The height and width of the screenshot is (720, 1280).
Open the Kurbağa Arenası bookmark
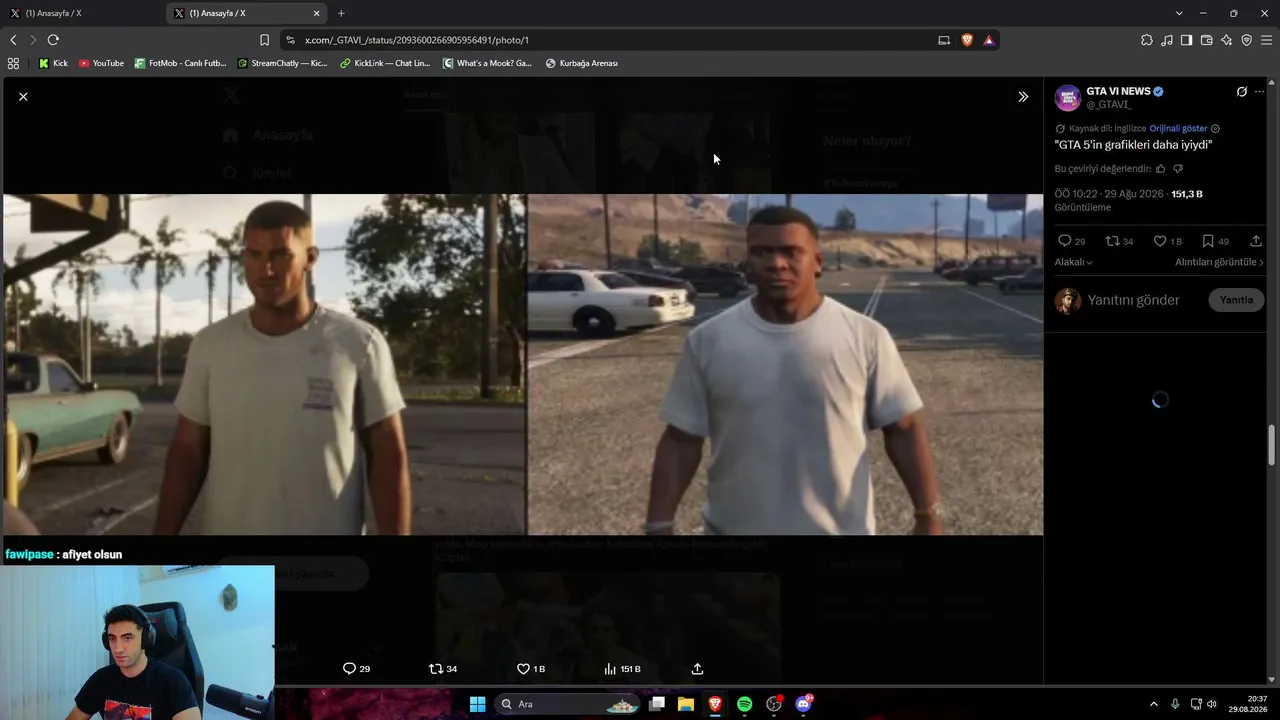(581, 63)
